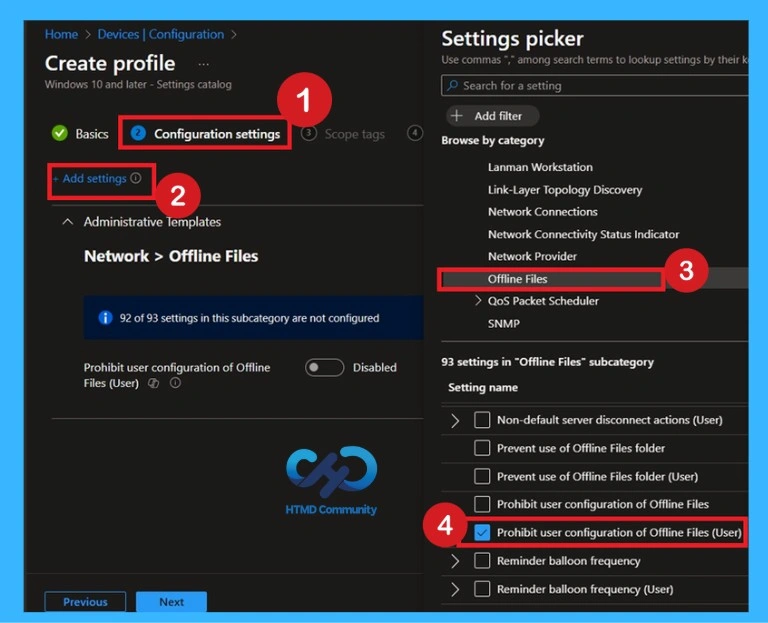Click the info icon beside Add settings

(x=136, y=178)
